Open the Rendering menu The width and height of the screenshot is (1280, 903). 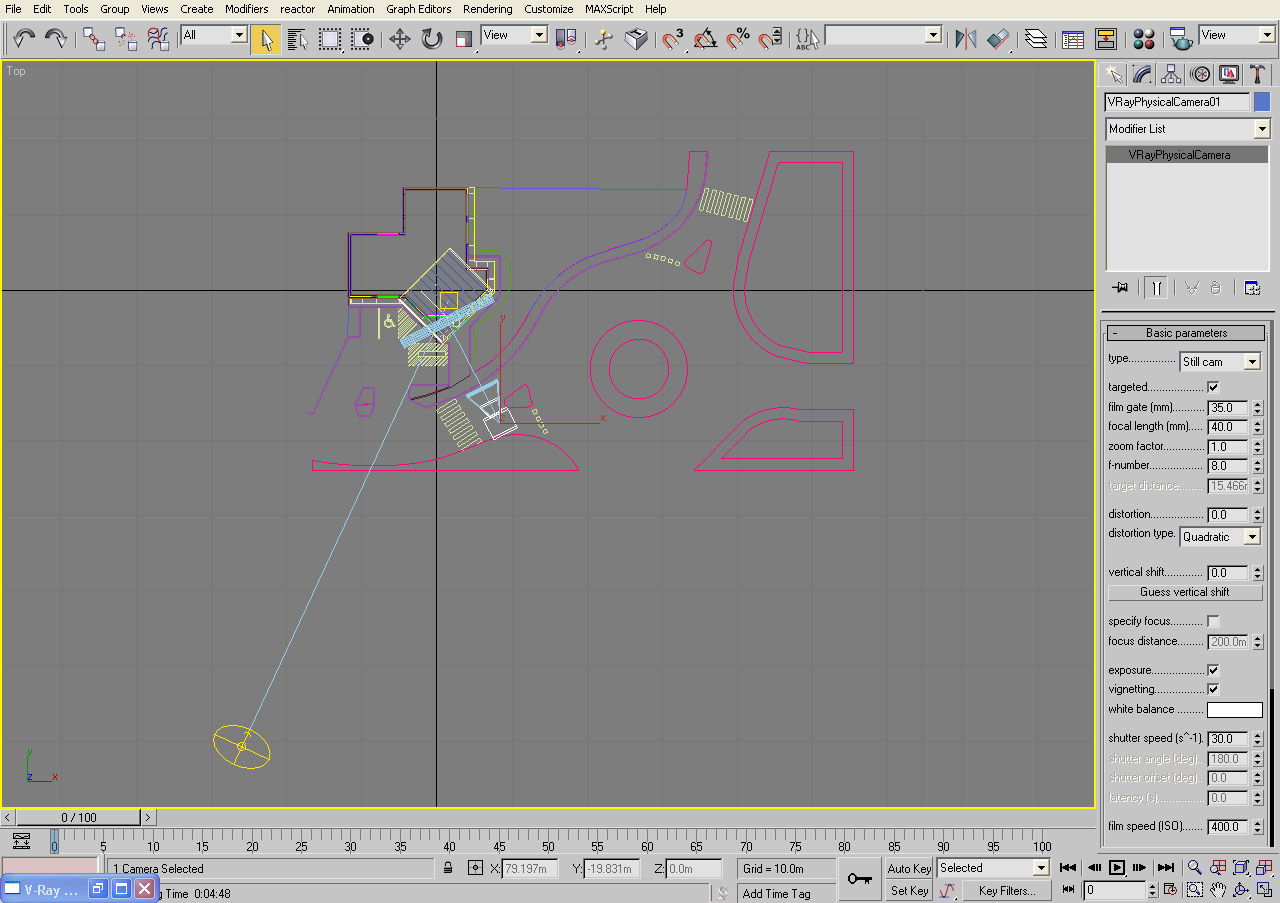(488, 9)
